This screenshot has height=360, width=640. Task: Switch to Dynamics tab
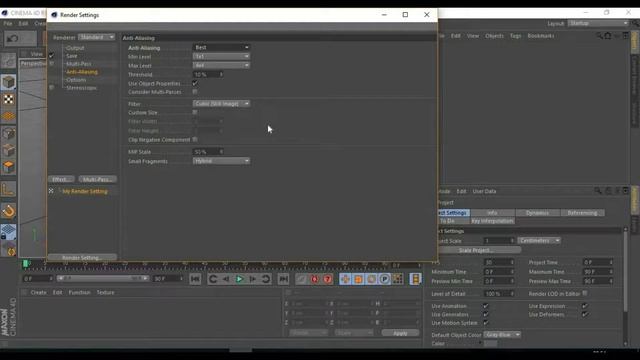click(x=537, y=213)
